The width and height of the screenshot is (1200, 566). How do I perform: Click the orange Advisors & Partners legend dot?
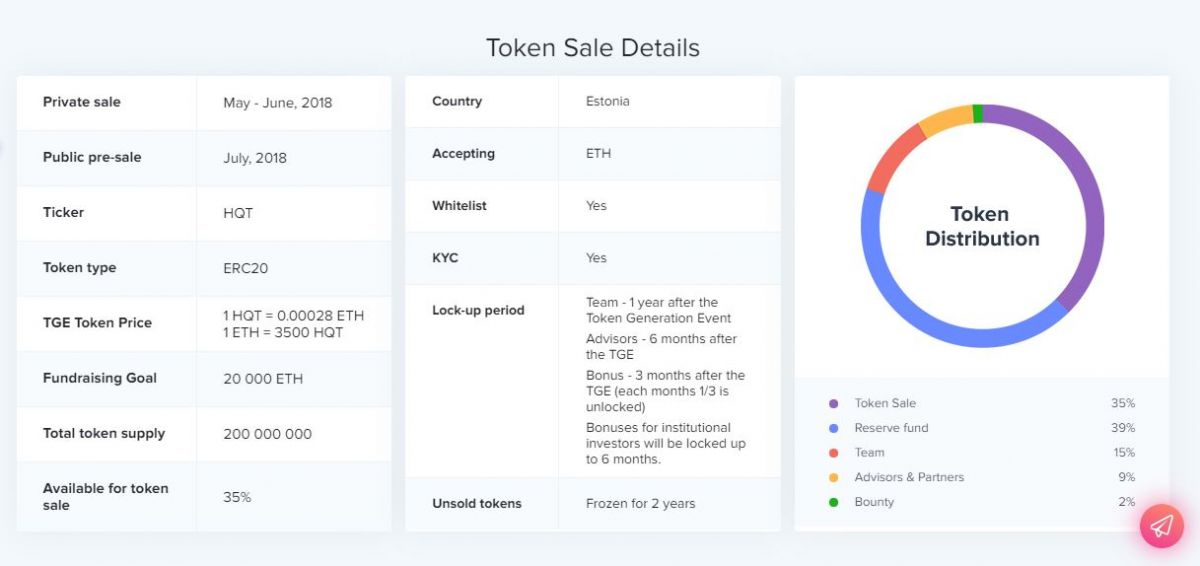click(833, 478)
